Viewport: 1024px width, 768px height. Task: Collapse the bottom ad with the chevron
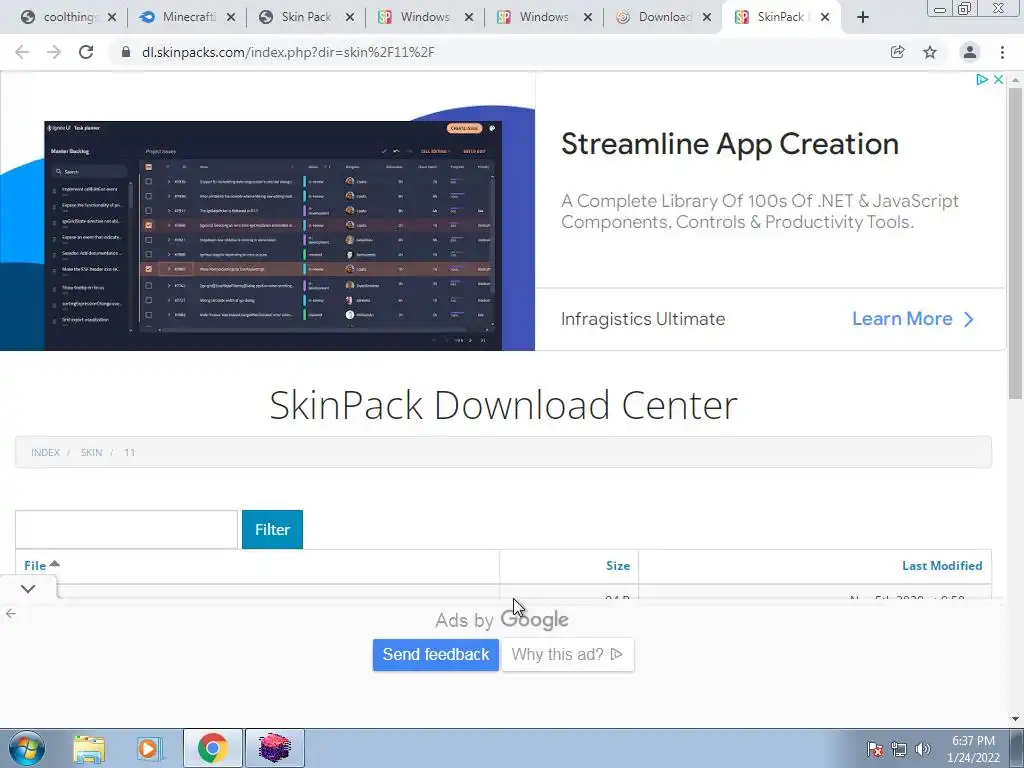[x=27, y=588]
